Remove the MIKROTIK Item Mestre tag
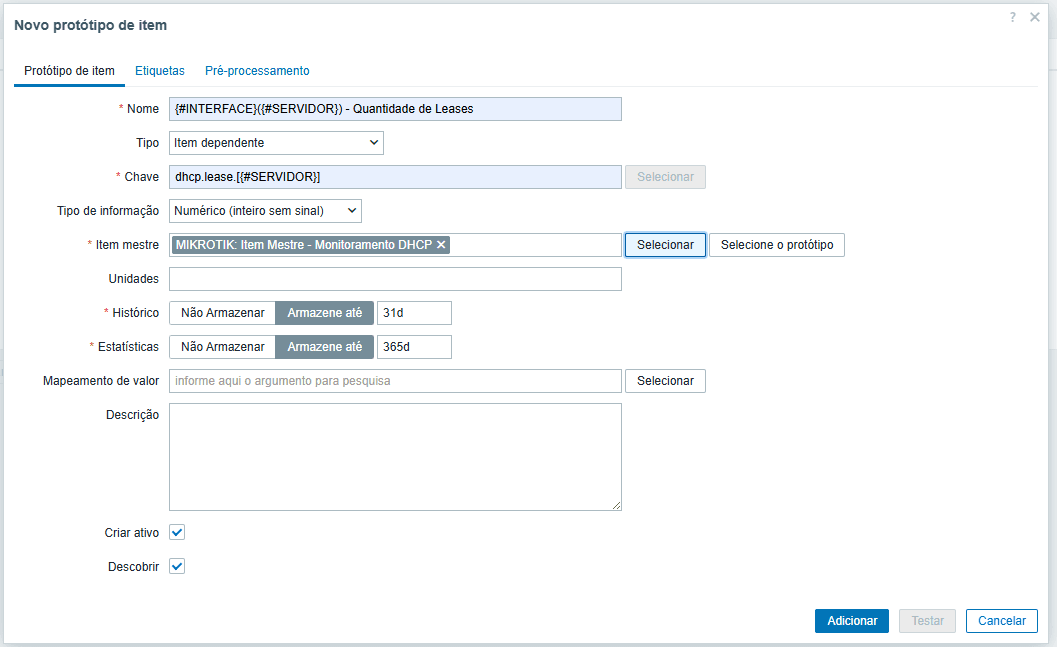 pyautogui.click(x=441, y=245)
